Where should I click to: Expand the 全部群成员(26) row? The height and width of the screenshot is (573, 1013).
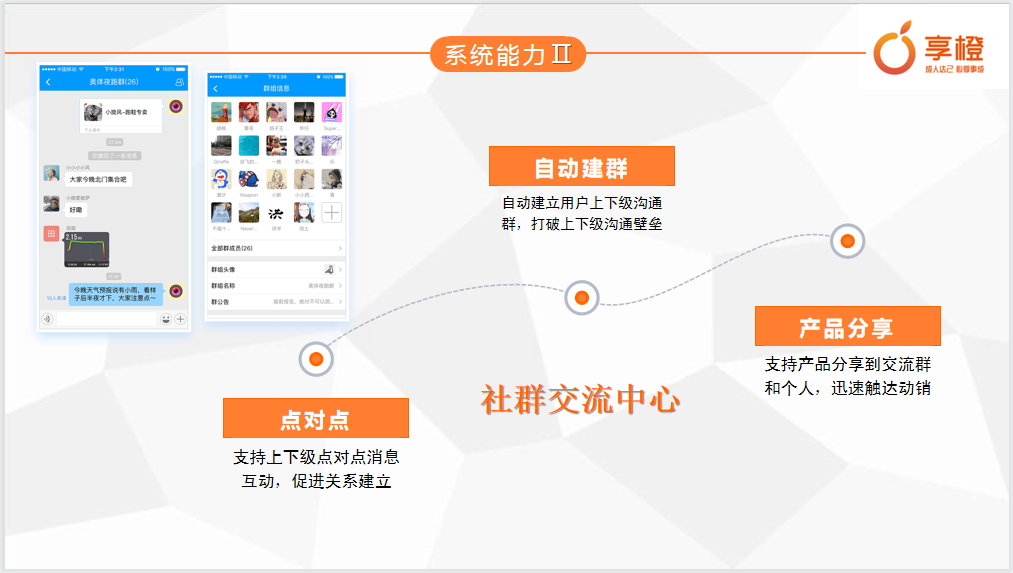(276, 248)
